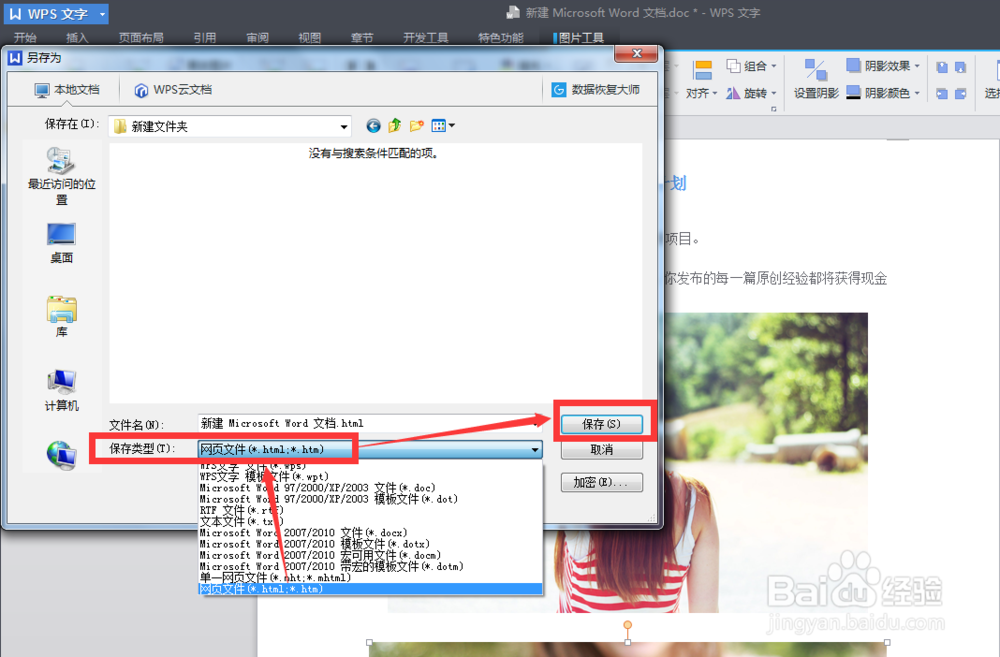Switch to the 插入 ribbon tab
The height and width of the screenshot is (657, 1000).
(x=77, y=38)
